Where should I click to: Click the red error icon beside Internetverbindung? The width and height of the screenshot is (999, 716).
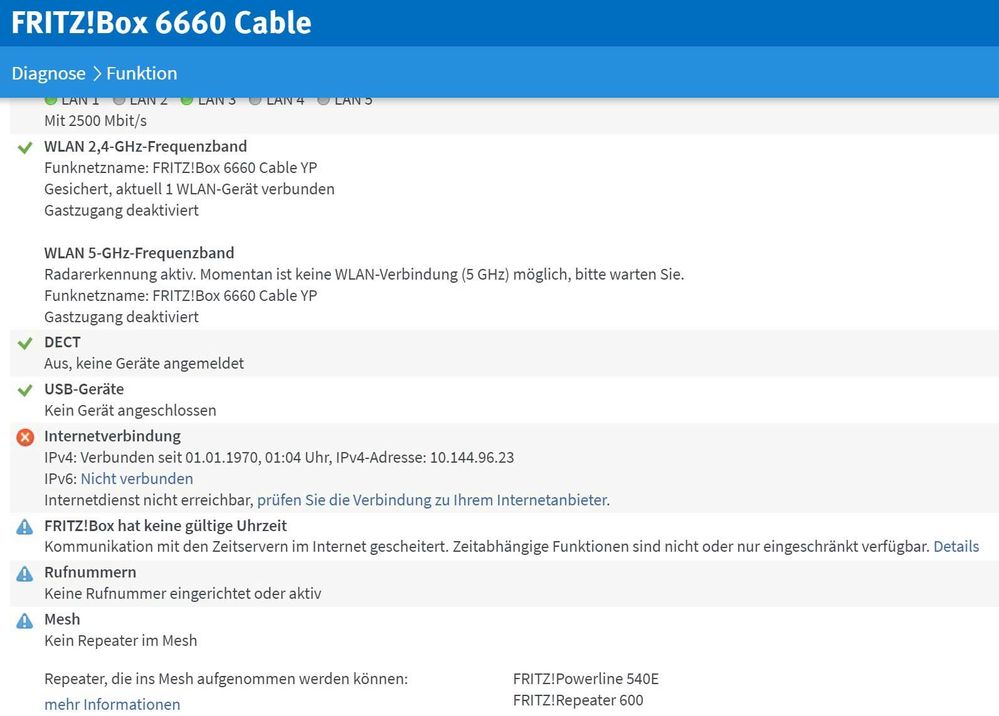tap(26, 437)
